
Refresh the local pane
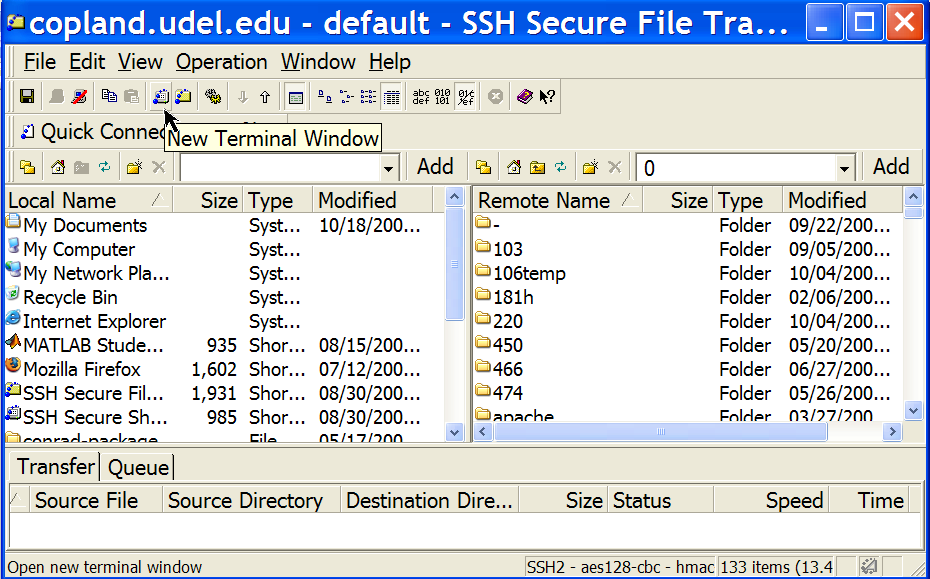click(x=105, y=168)
